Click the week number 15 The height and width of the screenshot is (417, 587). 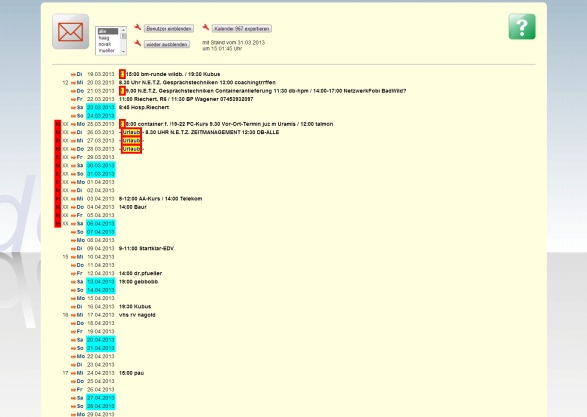[65, 257]
